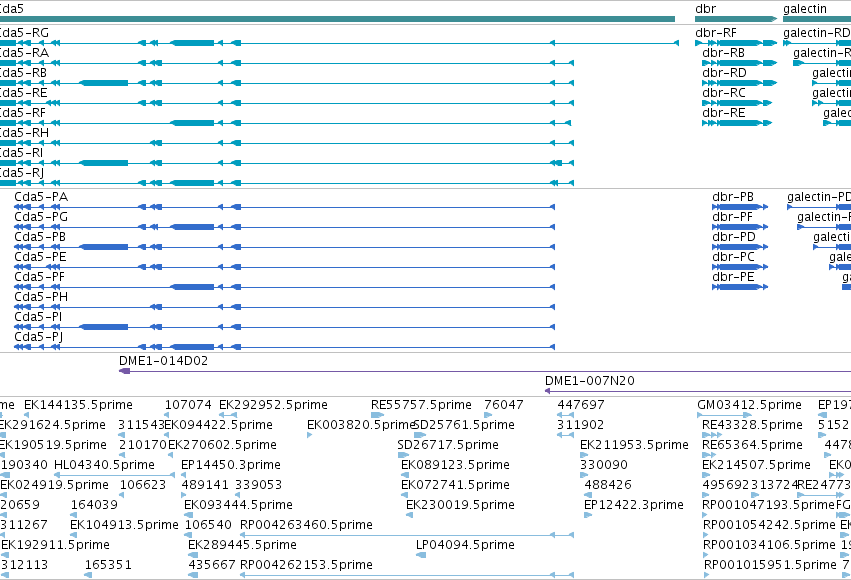This screenshot has width=851, height=580.
Task: Click the wide exon on Cda5-PB
Action: pyautogui.click(x=104, y=247)
